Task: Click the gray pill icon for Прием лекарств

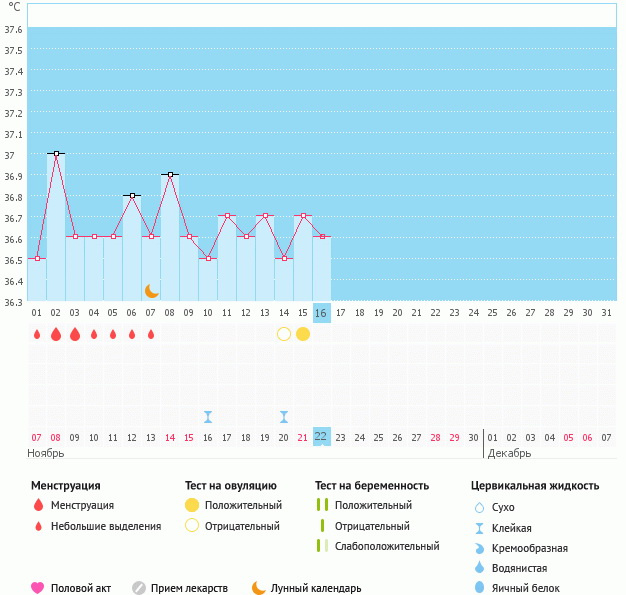Action: click(139, 588)
